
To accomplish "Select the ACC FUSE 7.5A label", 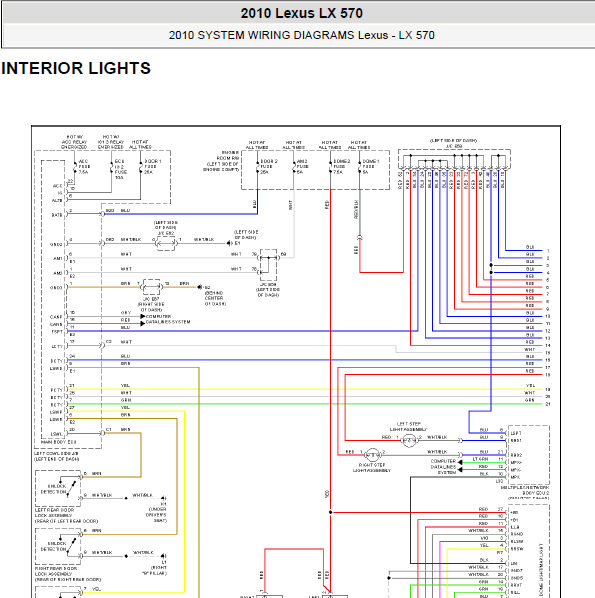I will (84, 167).
